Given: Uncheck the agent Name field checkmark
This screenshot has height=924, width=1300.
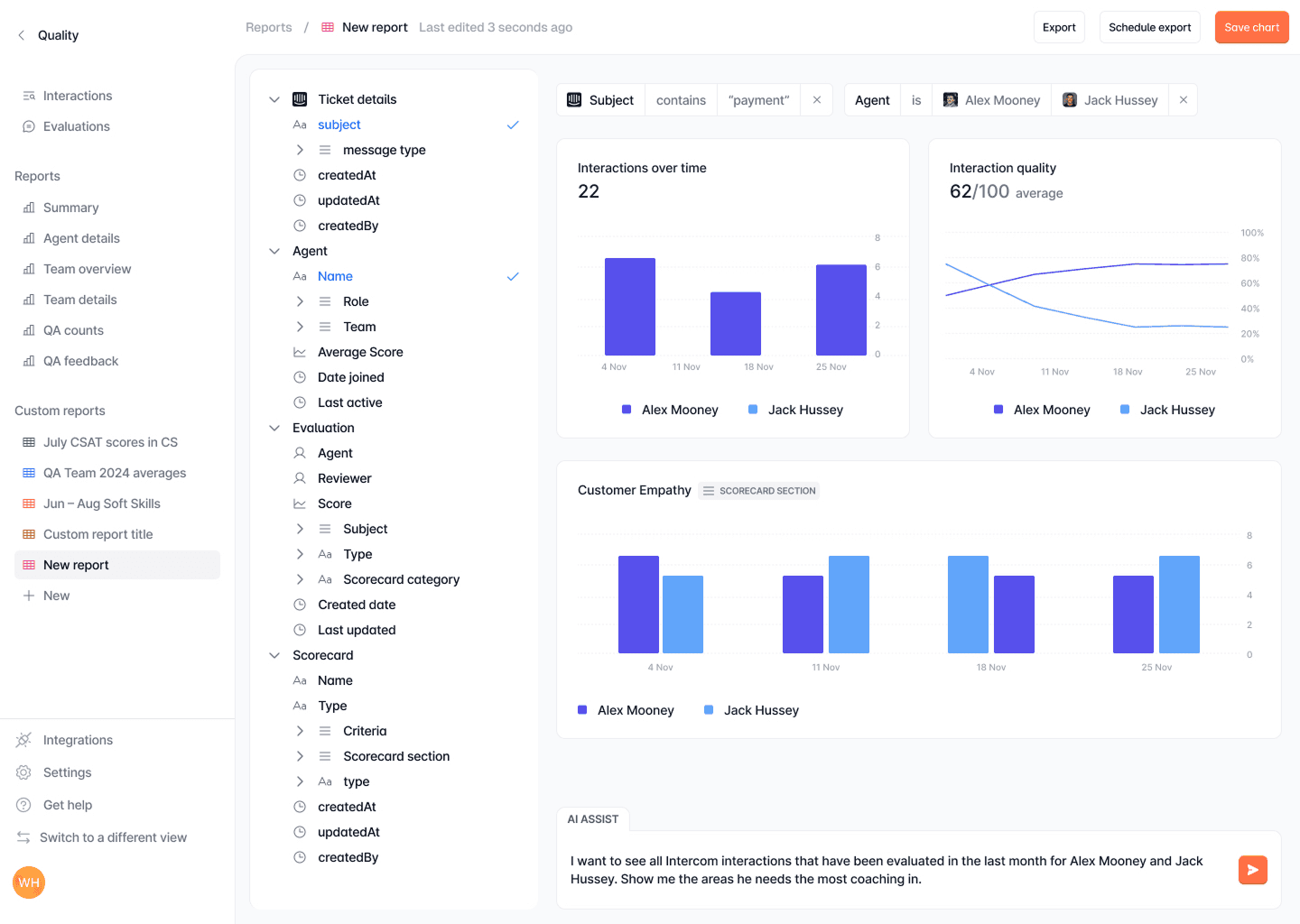Looking at the screenshot, I should point(513,276).
